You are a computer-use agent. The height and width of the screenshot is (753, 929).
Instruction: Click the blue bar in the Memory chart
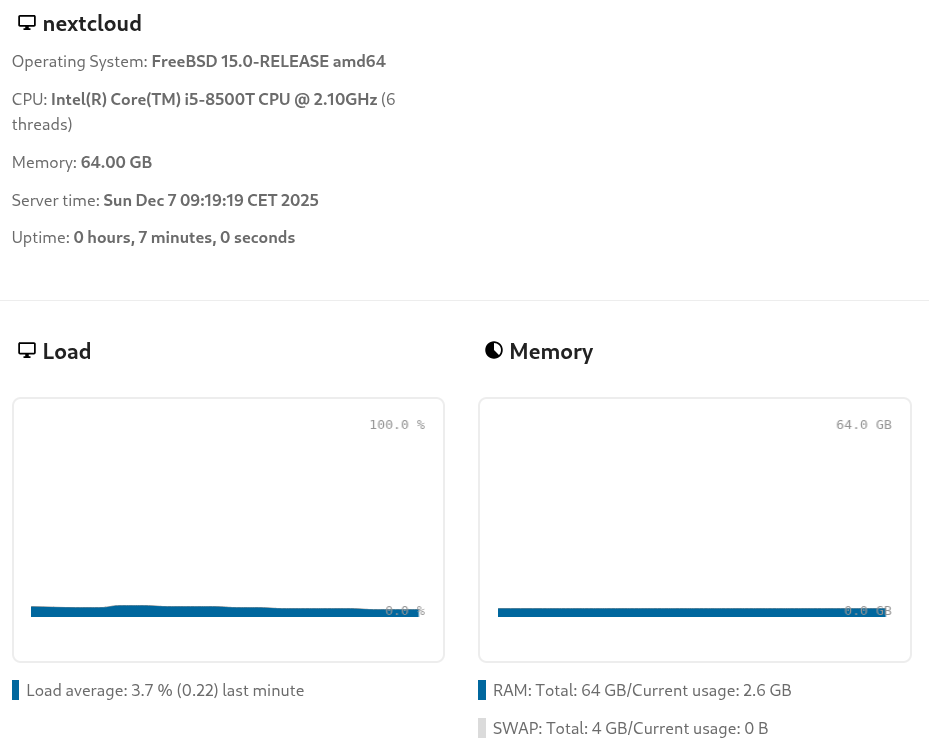pos(680,612)
